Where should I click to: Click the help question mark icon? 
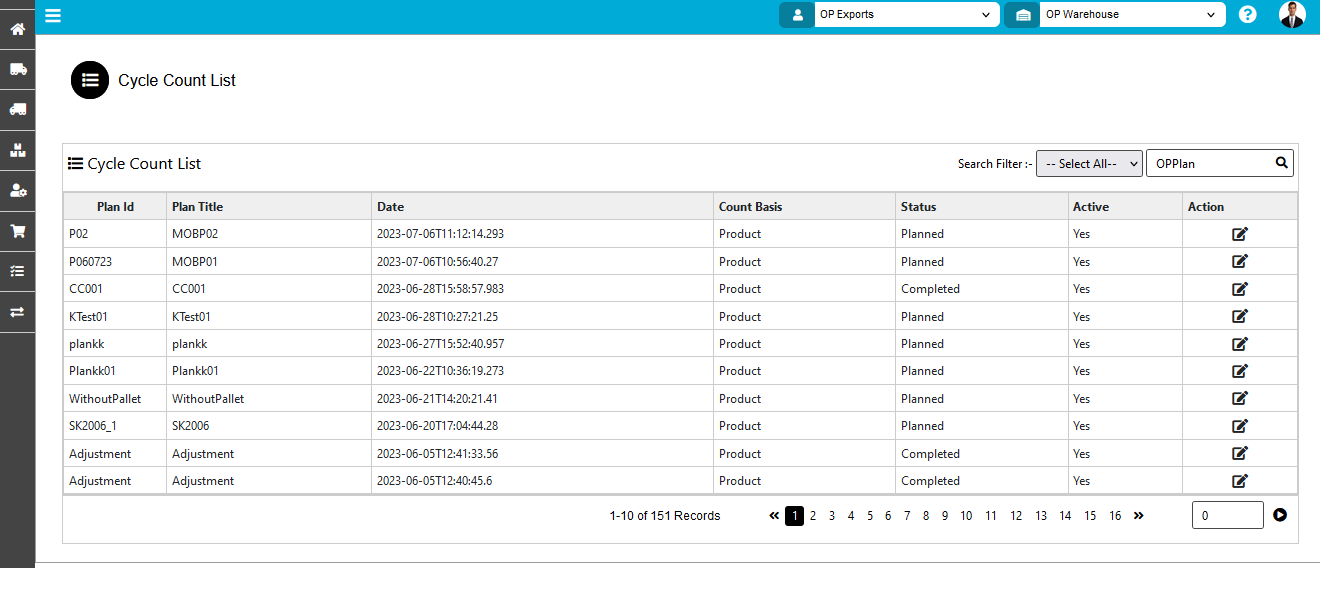click(x=1247, y=15)
